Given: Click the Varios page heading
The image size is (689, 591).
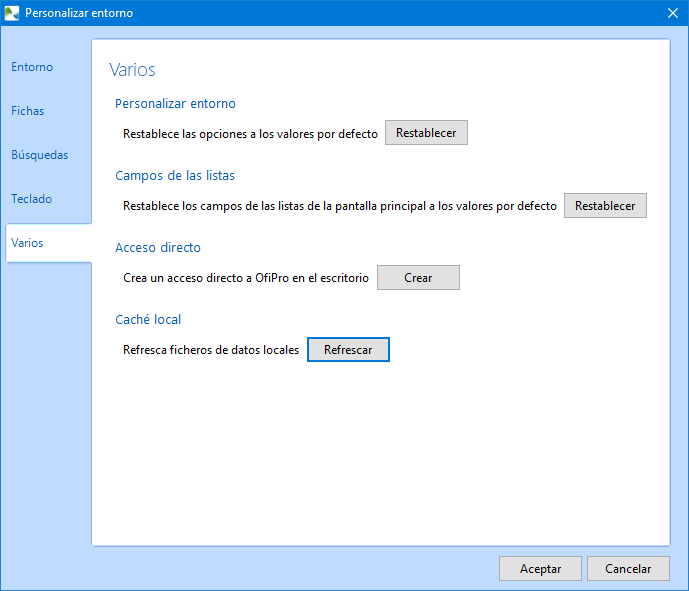Looking at the screenshot, I should (x=132, y=71).
